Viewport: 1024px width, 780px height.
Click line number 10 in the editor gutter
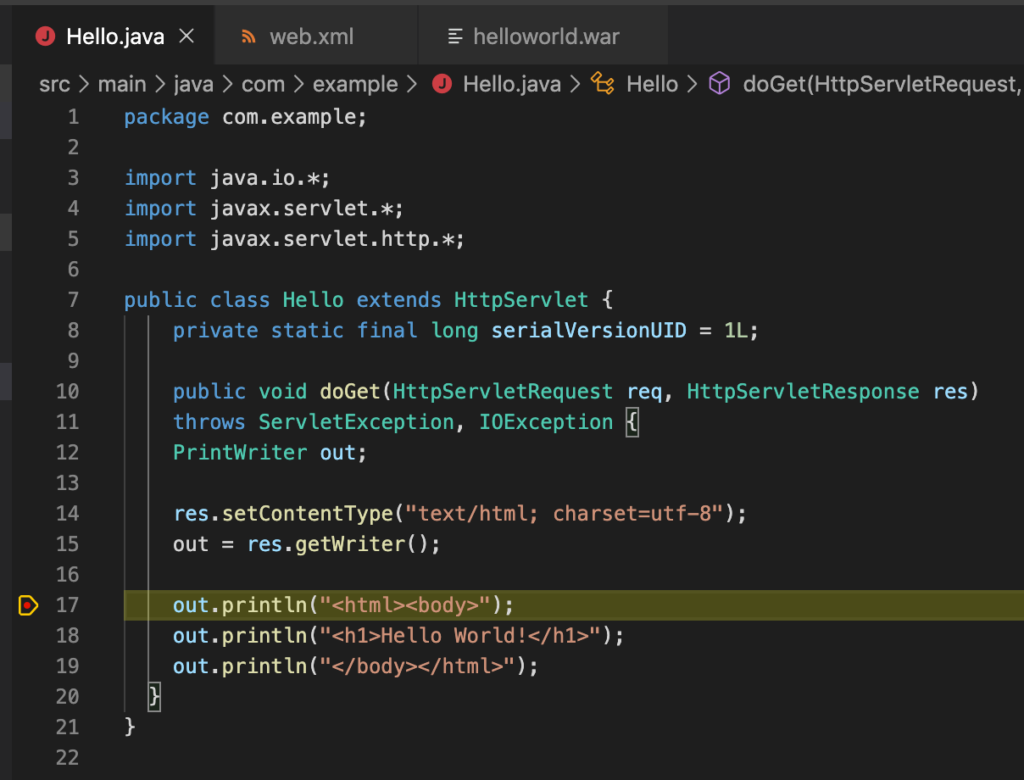(66, 391)
